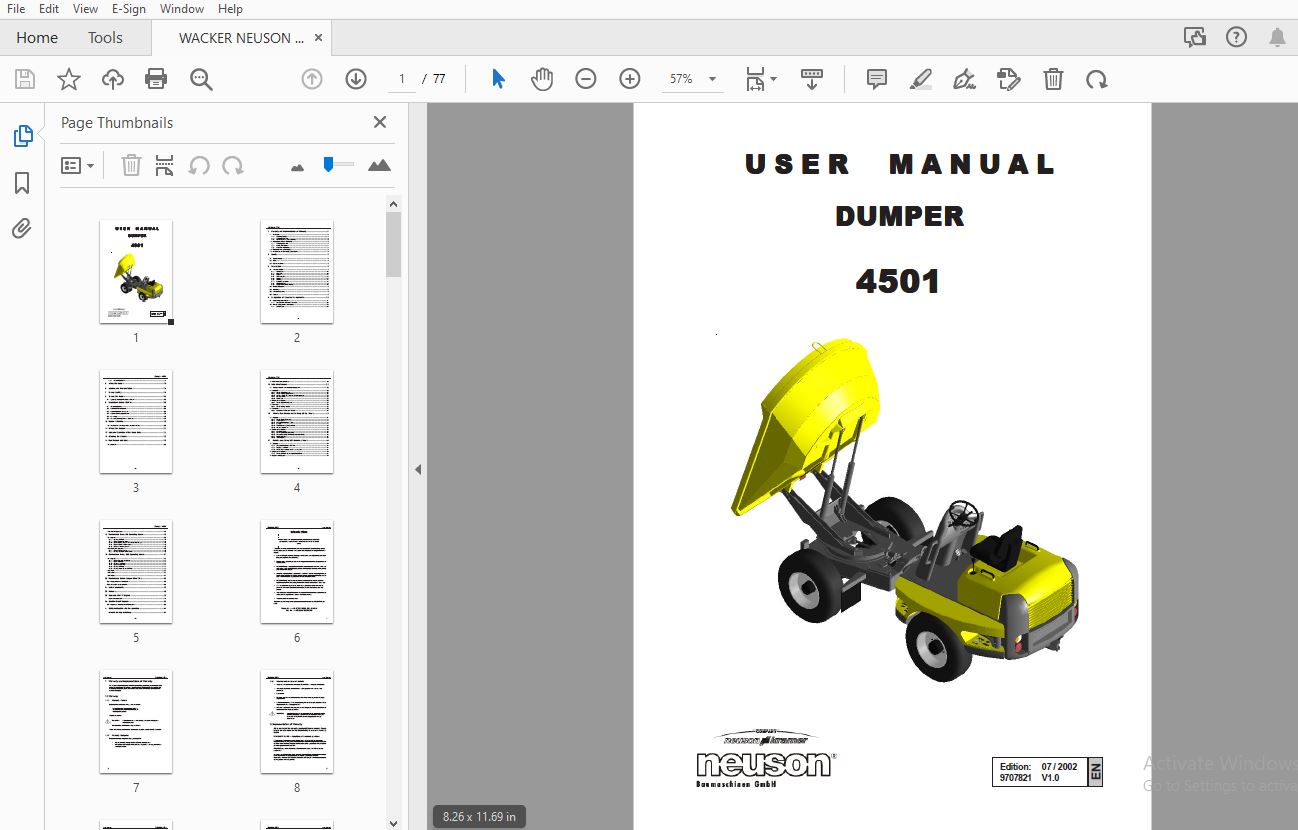The height and width of the screenshot is (830, 1298).
Task: Switch to the Tools tab
Action: pyautogui.click(x=105, y=38)
